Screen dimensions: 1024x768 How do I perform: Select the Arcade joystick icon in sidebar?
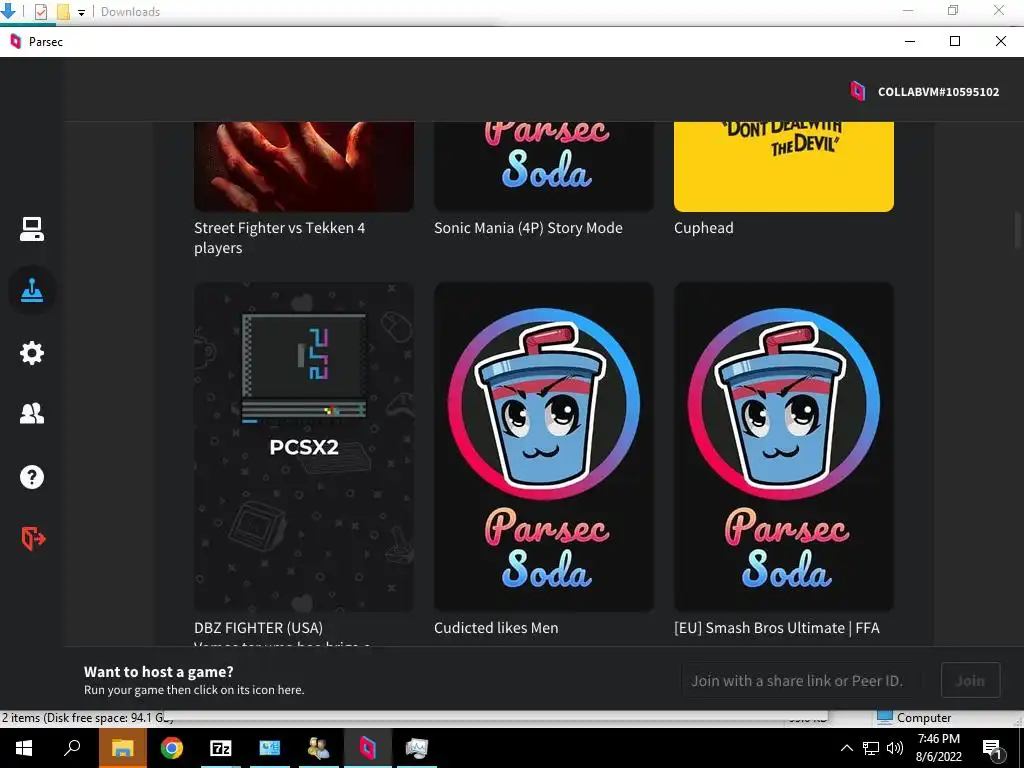[31, 291]
